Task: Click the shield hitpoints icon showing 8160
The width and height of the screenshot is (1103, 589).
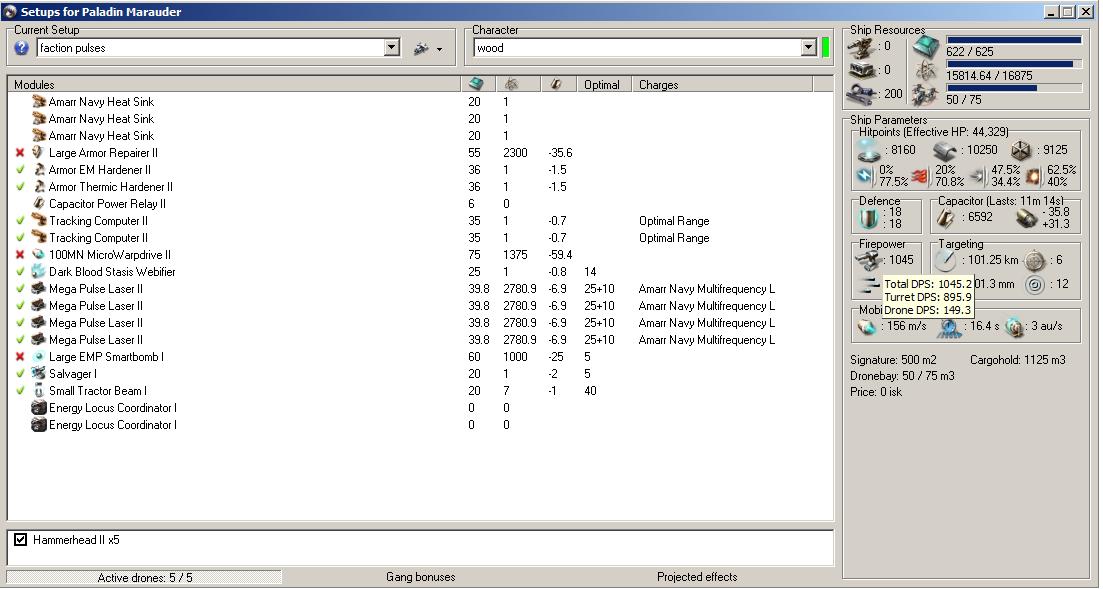Action: click(869, 150)
